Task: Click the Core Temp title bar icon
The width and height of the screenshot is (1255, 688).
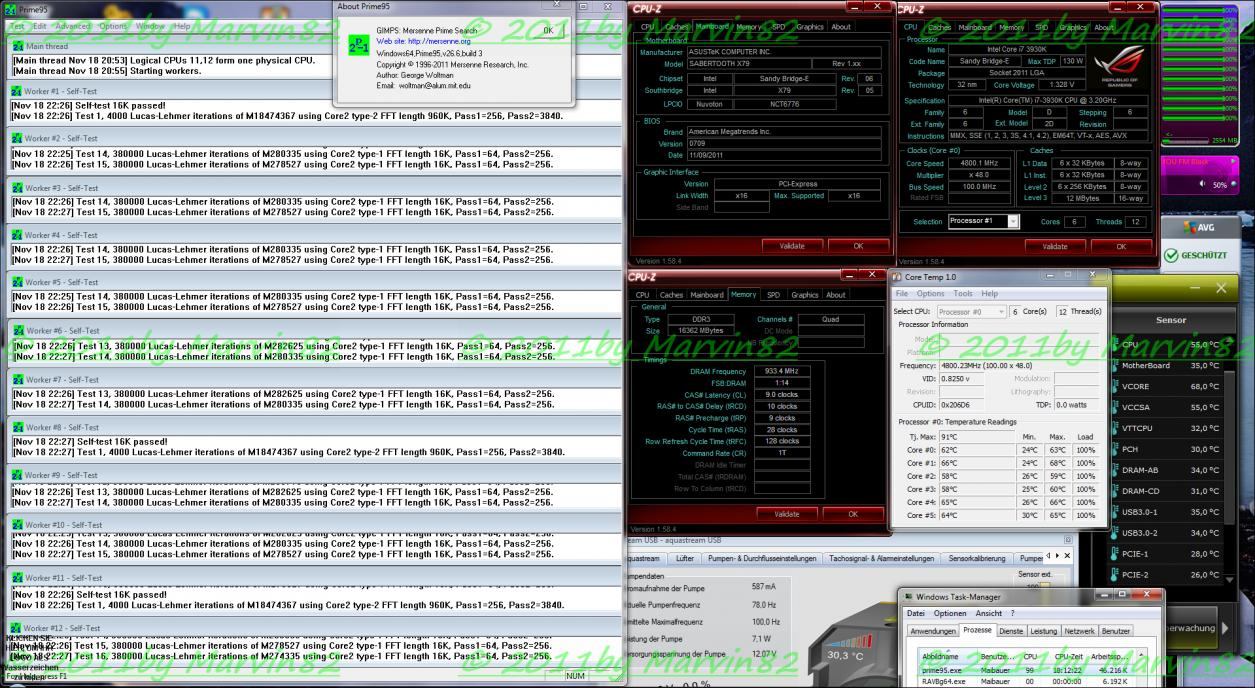Action: coord(898,277)
